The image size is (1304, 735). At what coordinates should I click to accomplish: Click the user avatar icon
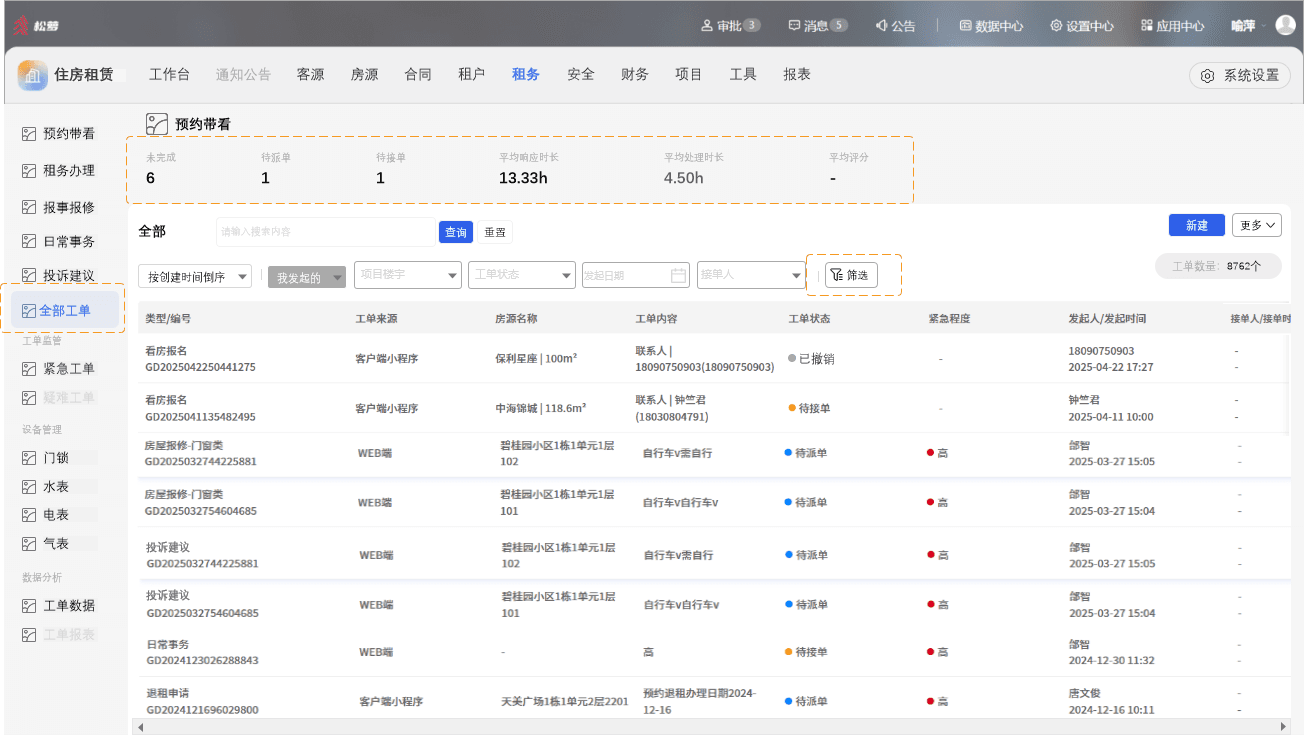pos(1285,25)
